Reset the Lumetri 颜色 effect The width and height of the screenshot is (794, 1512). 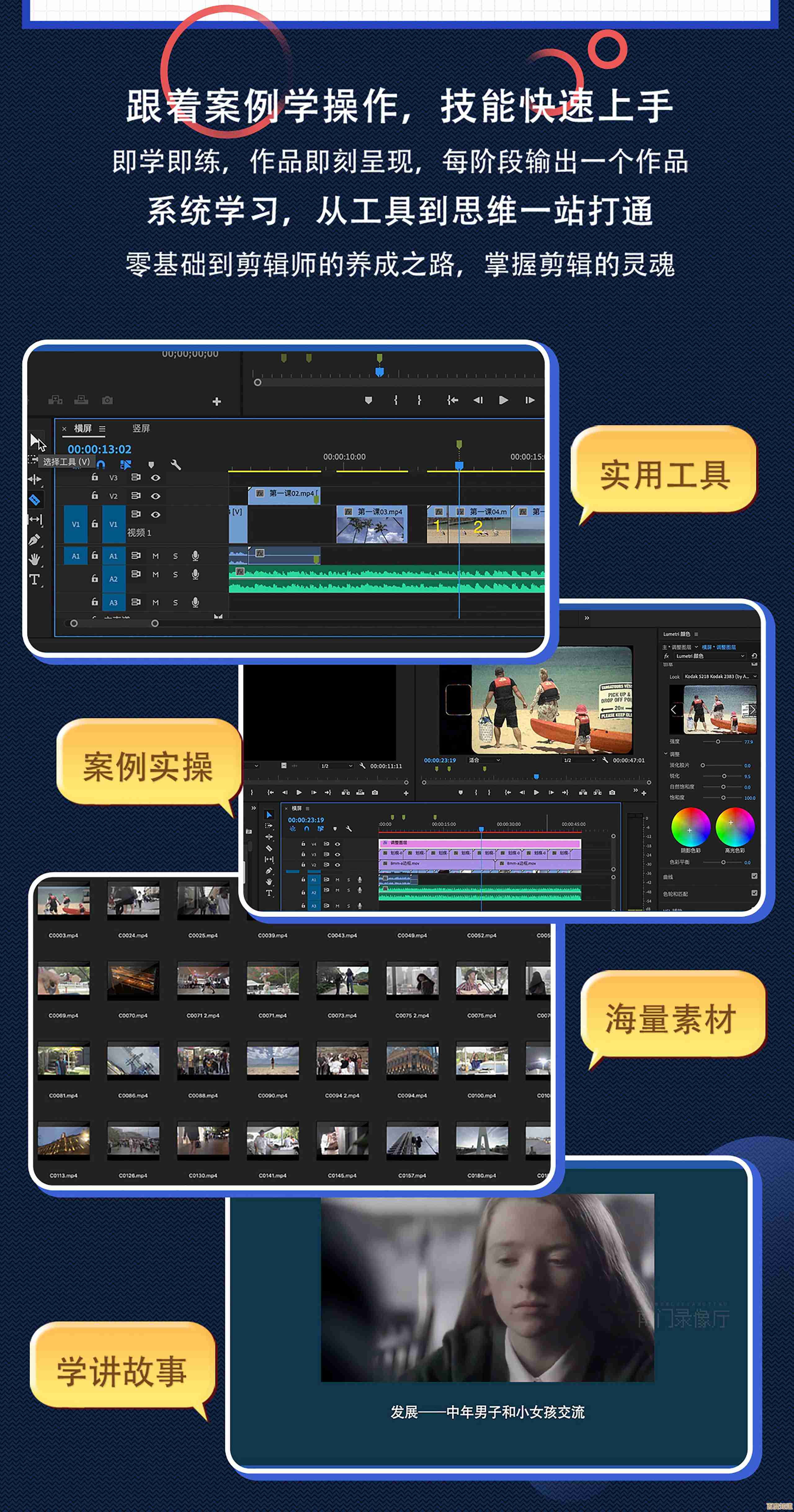(x=754, y=656)
